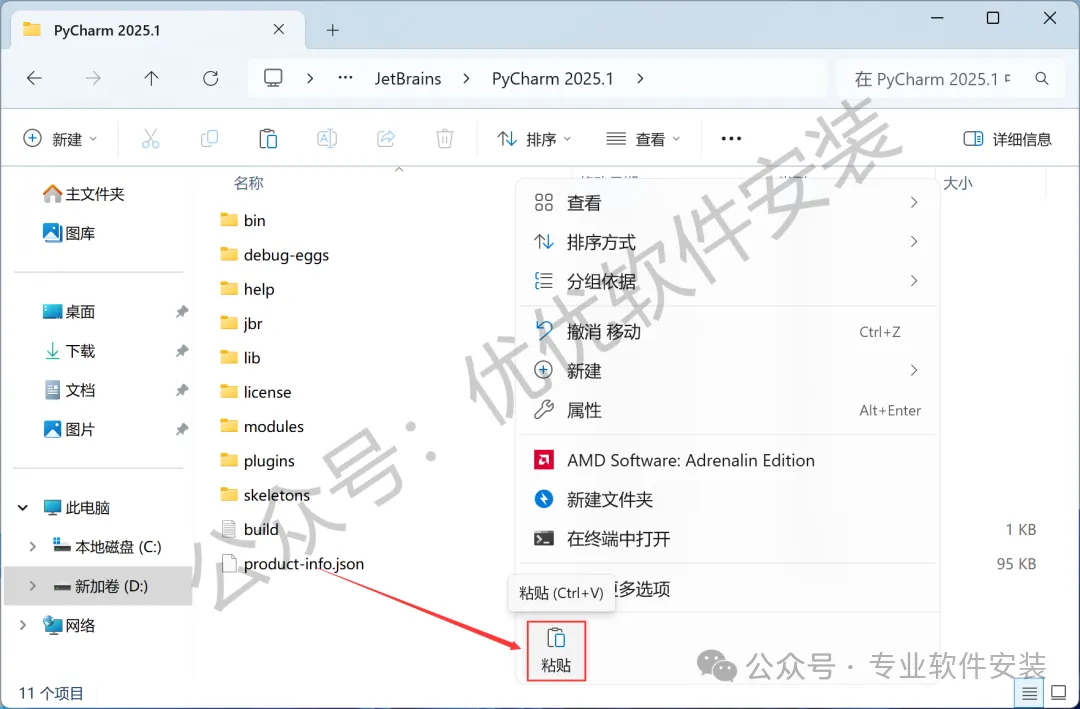This screenshot has height=709, width=1080.
Task: Click the Size column header
Action: (957, 183)
